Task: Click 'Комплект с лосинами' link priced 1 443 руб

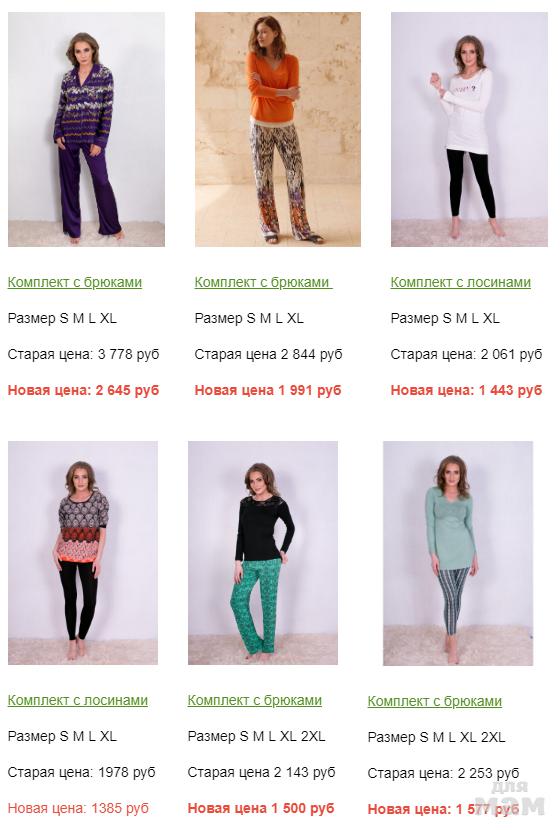Action: (x=460, y=282)
